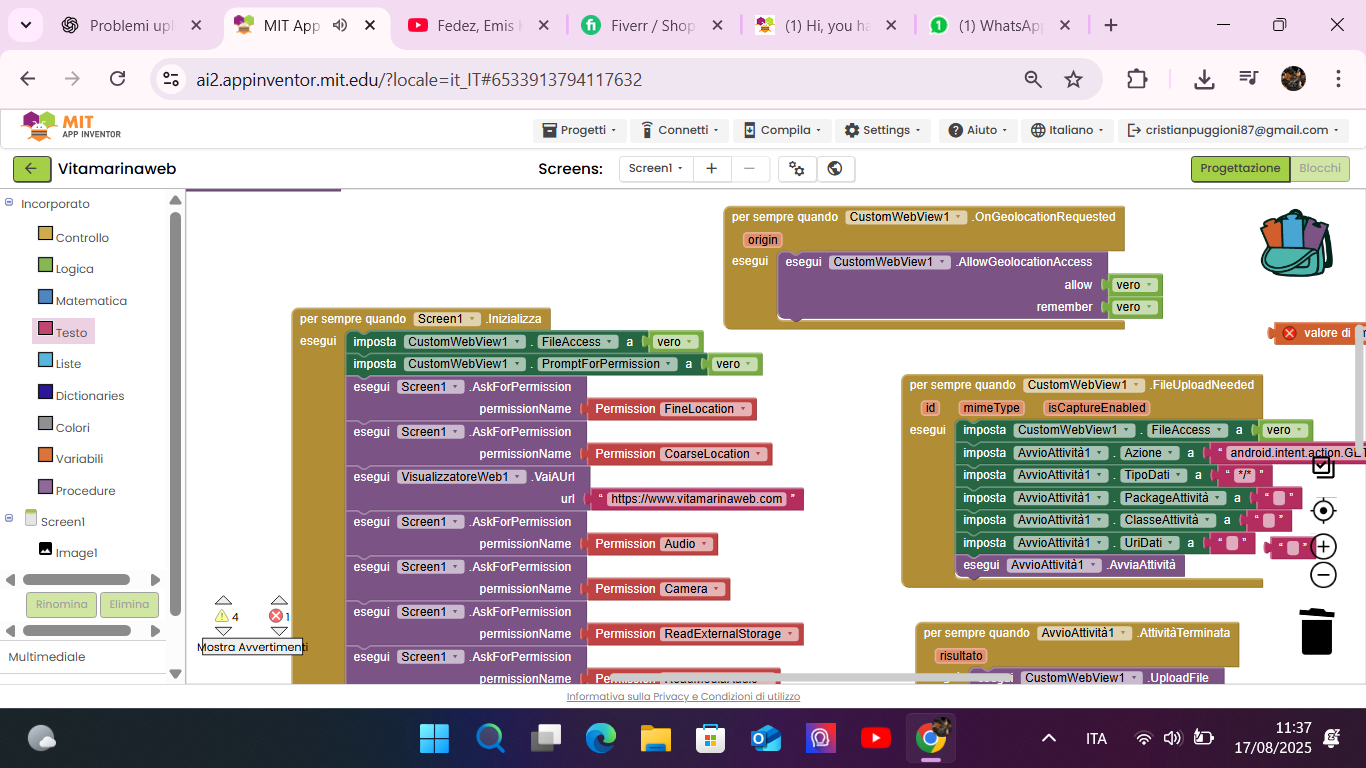Image resolution: width=1366 pixels, height=768 pixels.
Task: Collapse the Screen1 component tree
Action: [9, 518]
